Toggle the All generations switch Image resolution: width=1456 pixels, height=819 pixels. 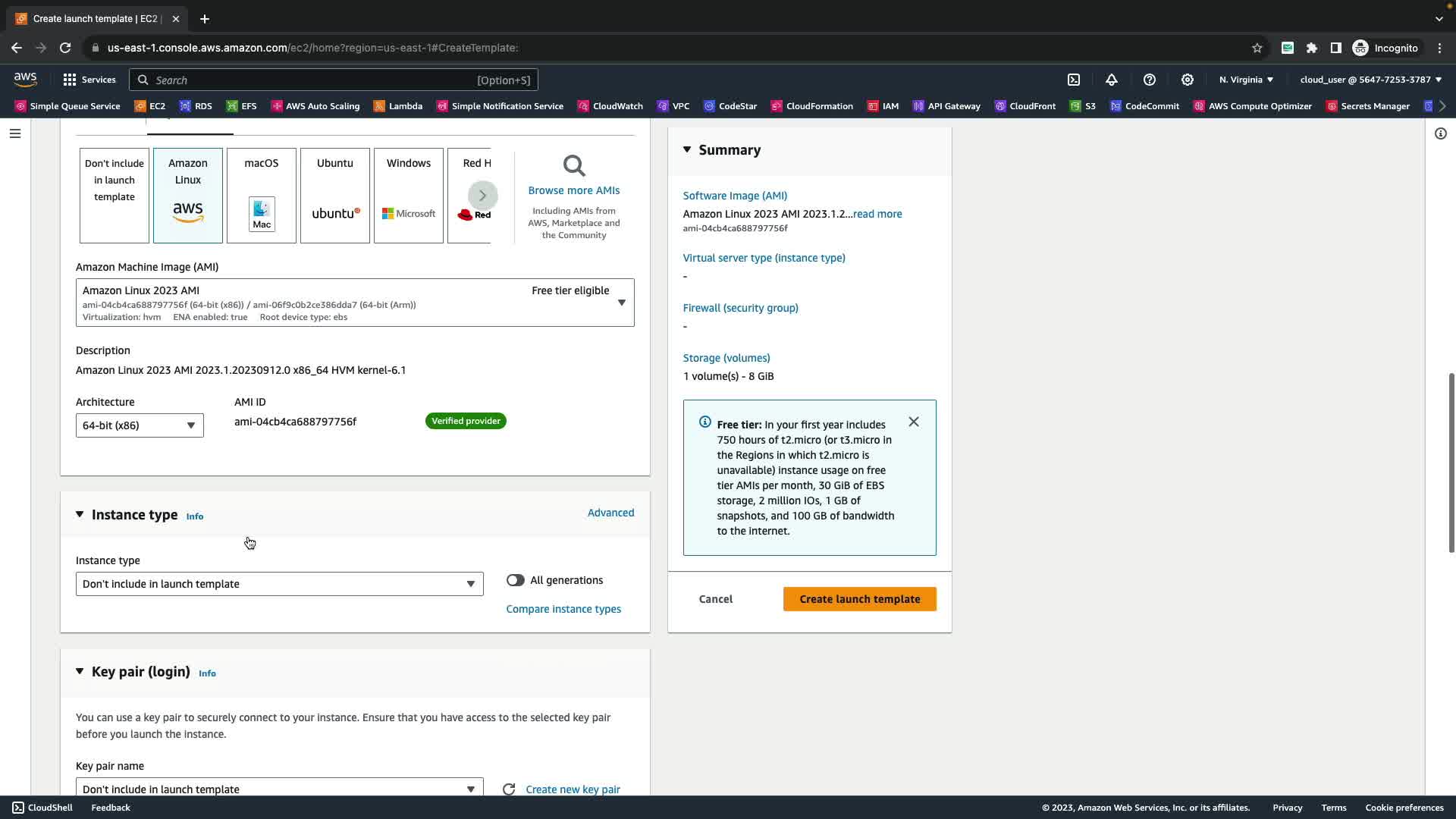pos(516,580)
